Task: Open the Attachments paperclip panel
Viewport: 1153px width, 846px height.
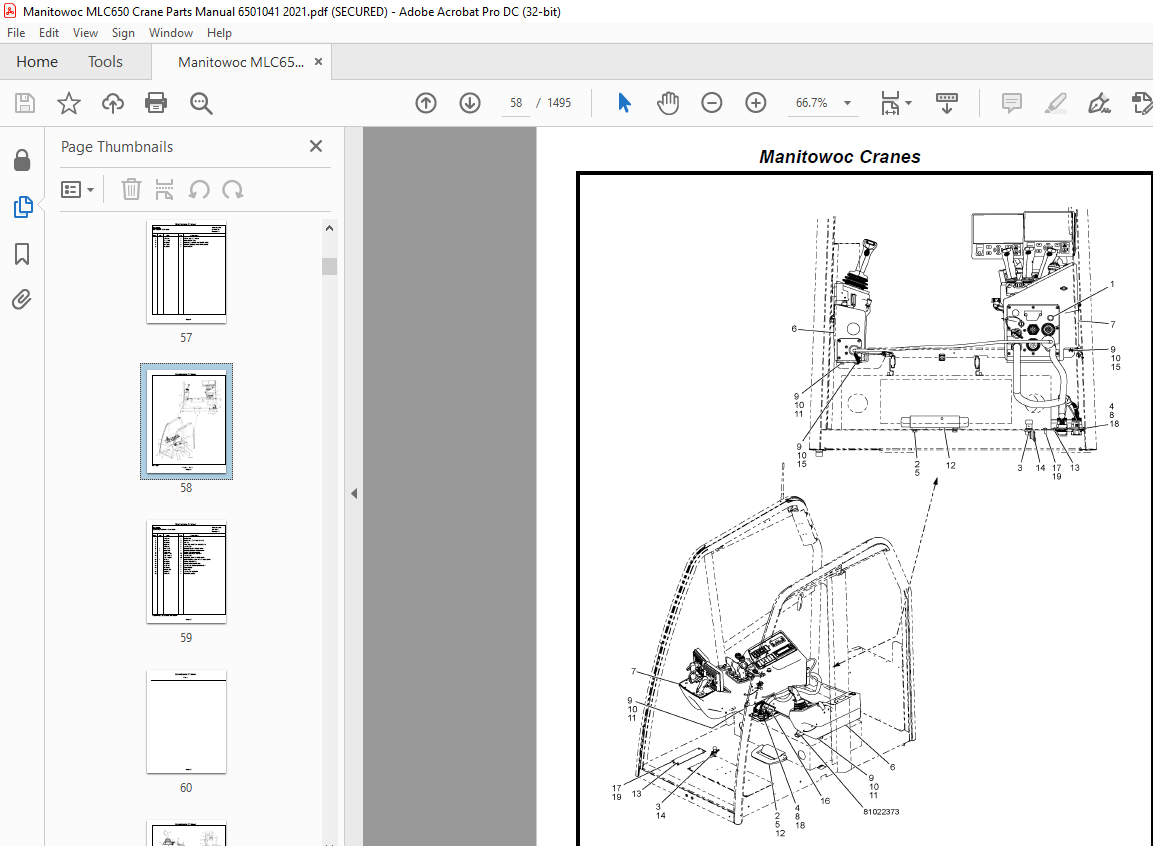Action: point(22,300)
